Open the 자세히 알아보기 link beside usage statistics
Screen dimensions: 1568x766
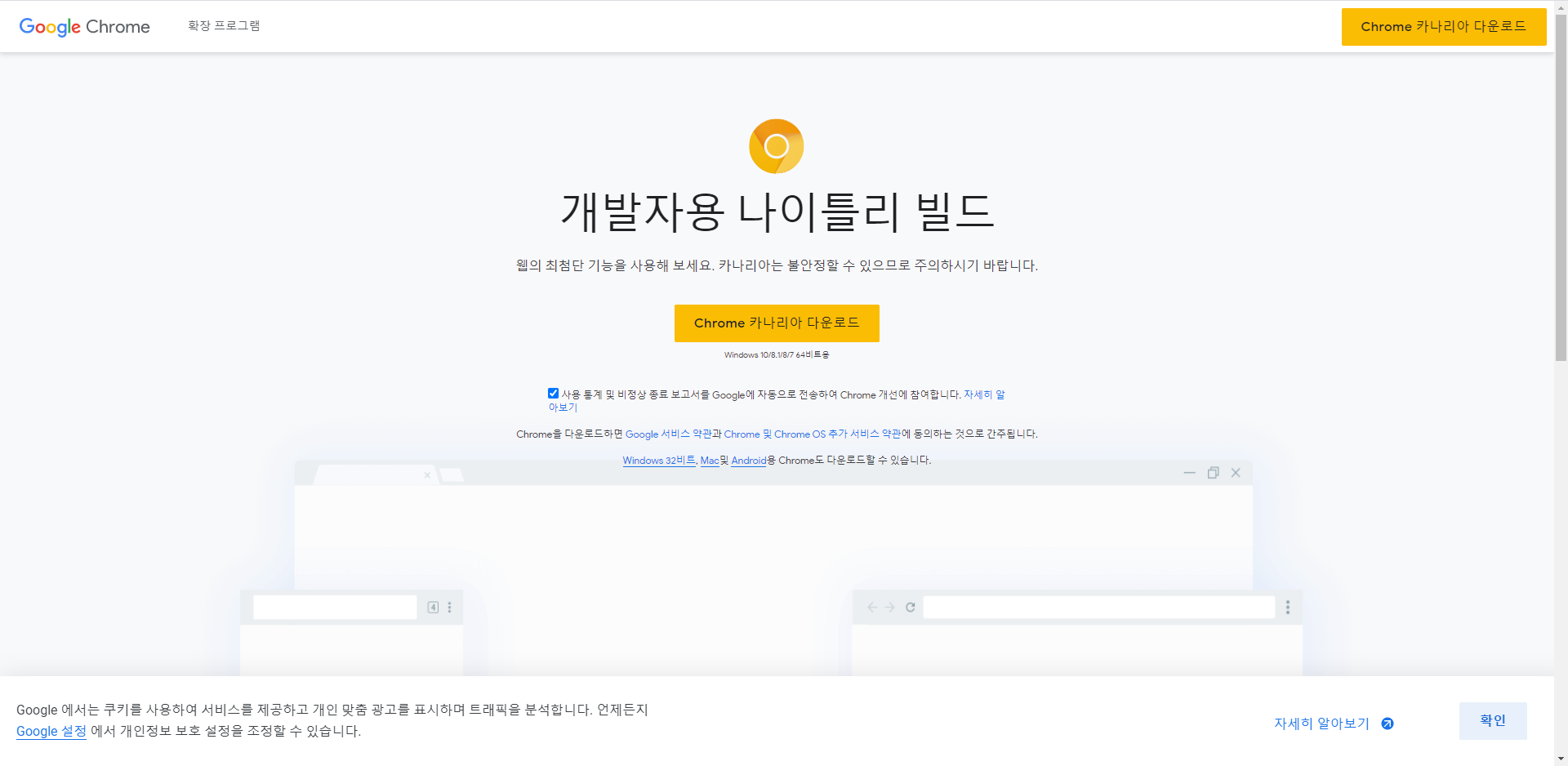[x=984, y=394]
